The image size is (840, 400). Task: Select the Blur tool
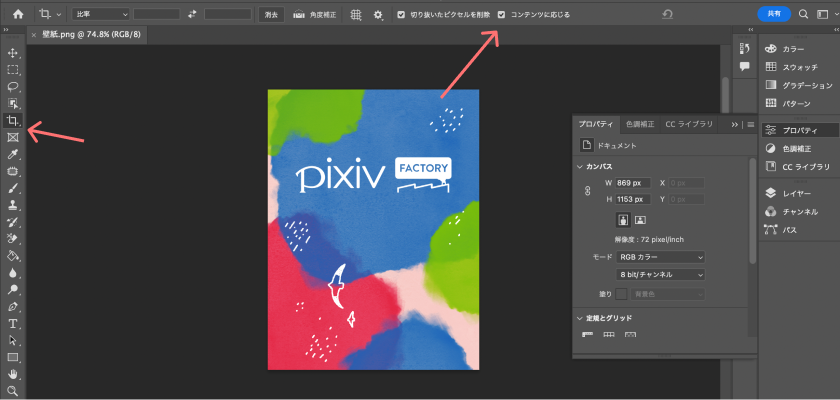click(x=12, y=273)
